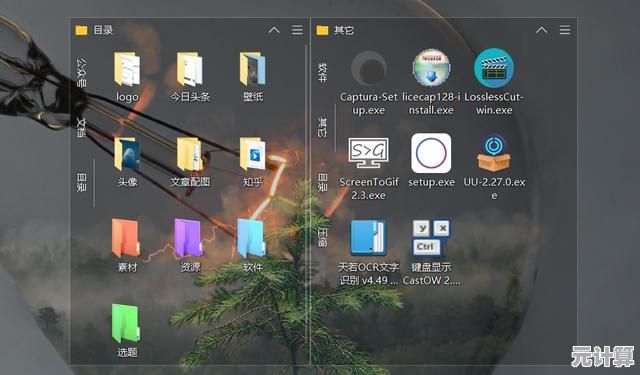Open the 目录 panel hamburger menu
This screenshot has height=375, width=640.
click(298, 30)
